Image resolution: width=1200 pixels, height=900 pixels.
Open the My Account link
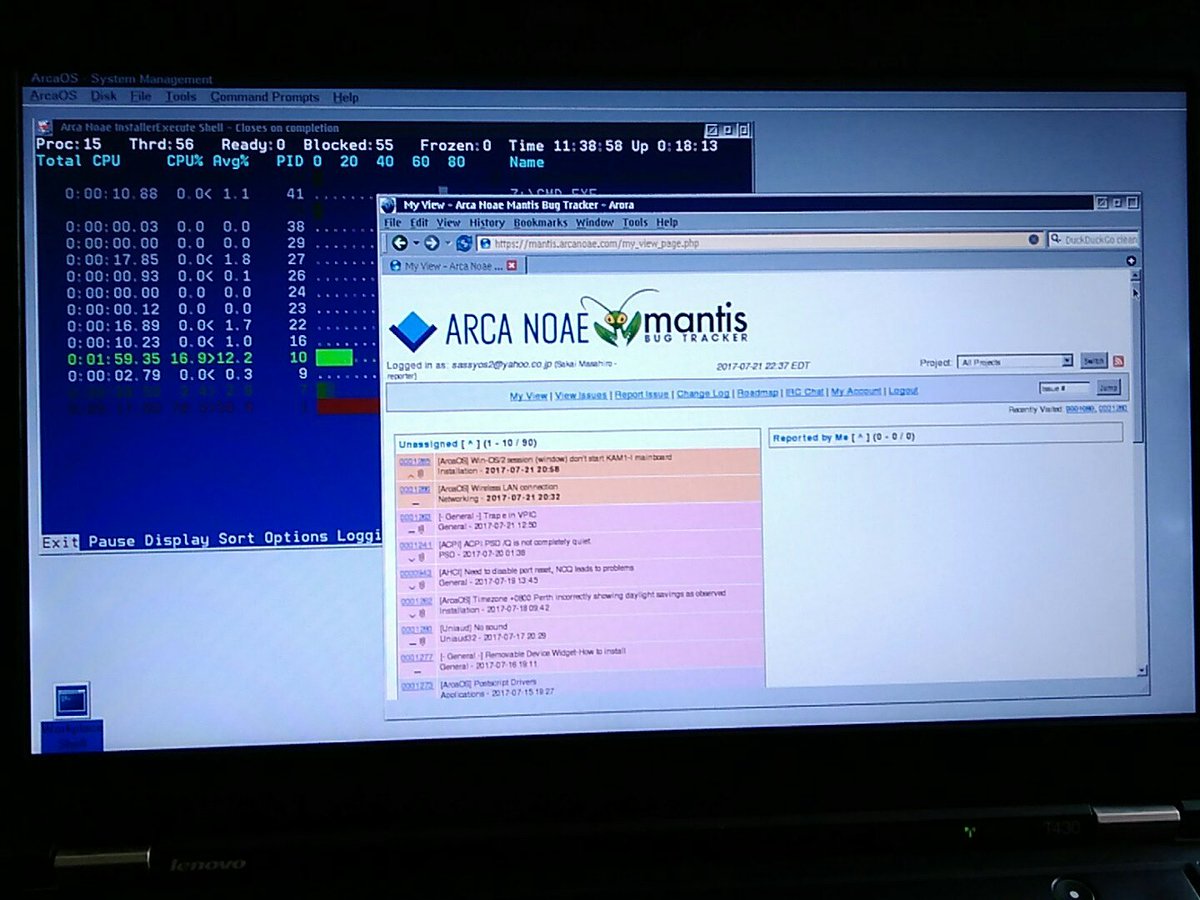[856, 391]
